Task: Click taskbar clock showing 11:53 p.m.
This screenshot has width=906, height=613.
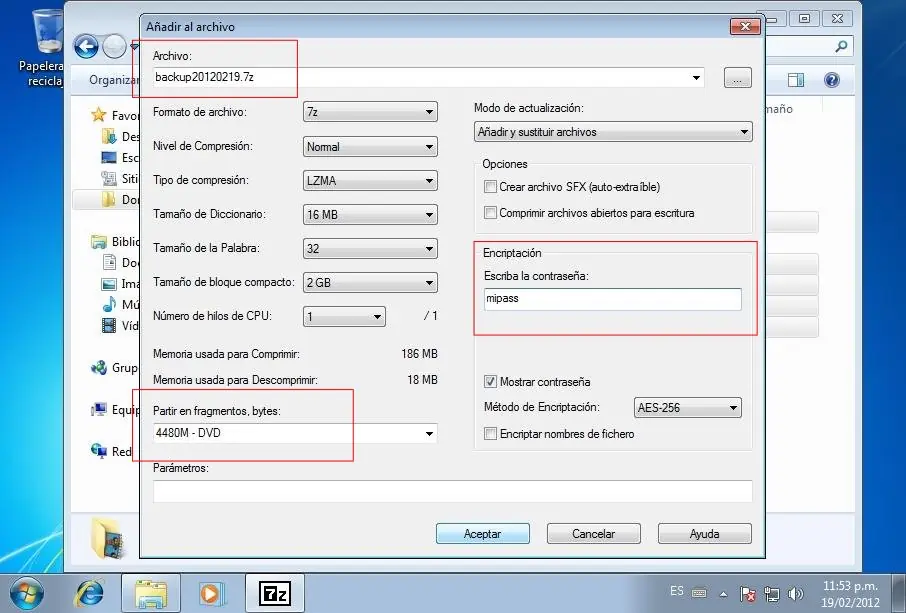Action: (x=850, y=593)
